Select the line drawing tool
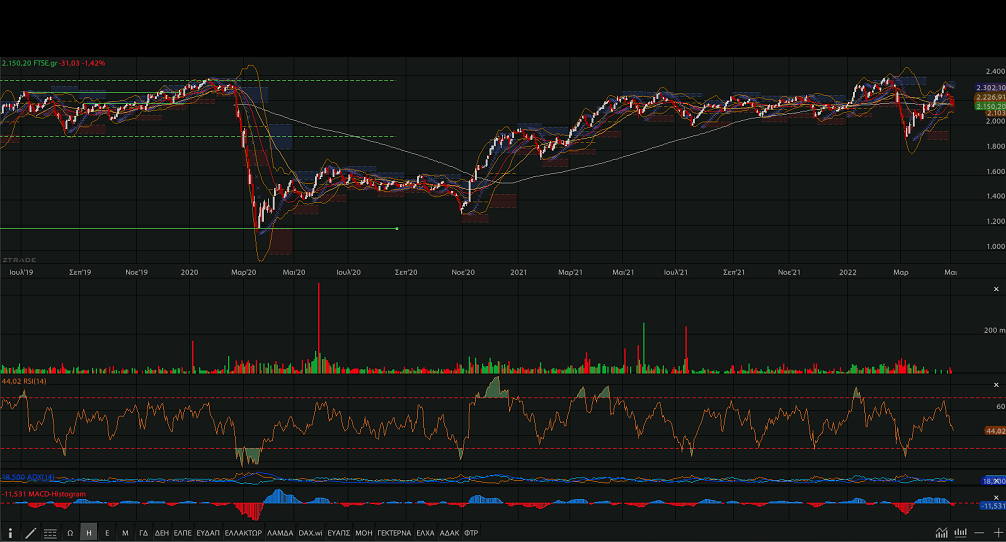The width and height of the screenshot is (1006, 542). click(x=30, y=533)
